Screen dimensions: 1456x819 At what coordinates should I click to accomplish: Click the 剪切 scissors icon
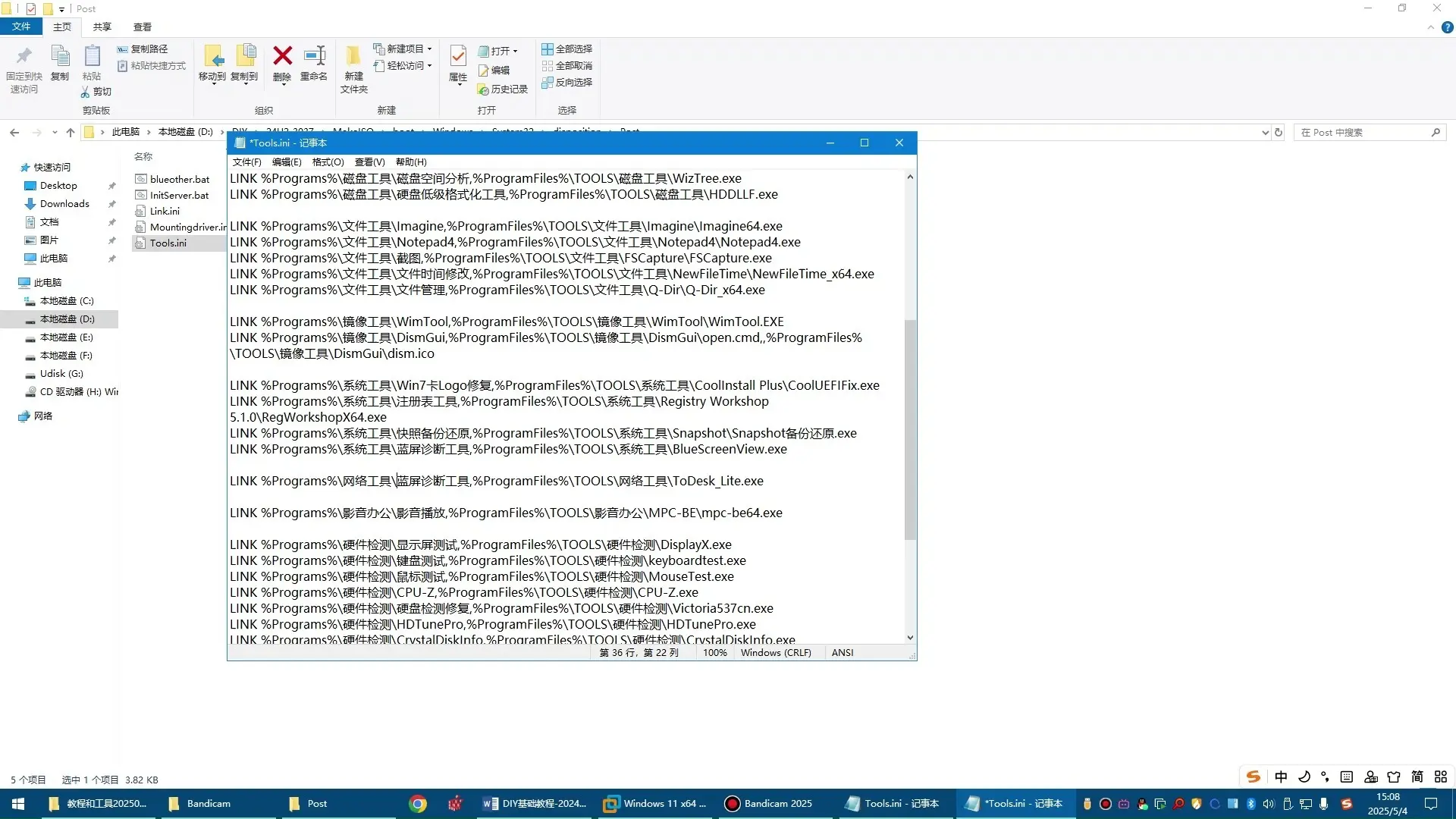85,92
